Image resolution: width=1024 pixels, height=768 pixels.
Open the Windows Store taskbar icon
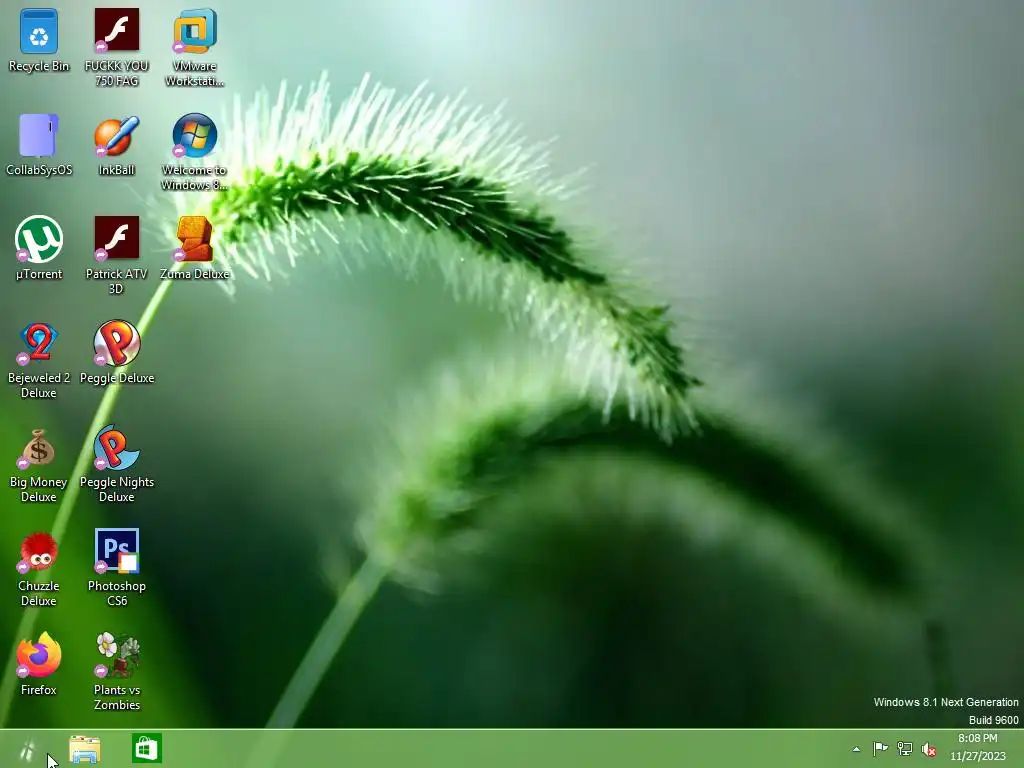(x=147, y=748)
